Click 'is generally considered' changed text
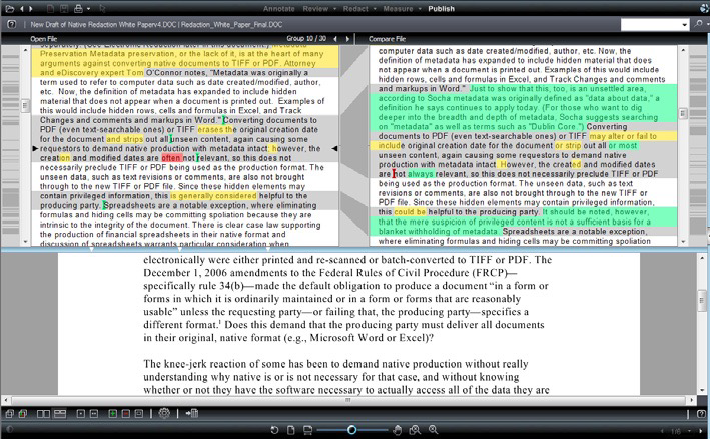710x439 pixels. coord(213,196)
